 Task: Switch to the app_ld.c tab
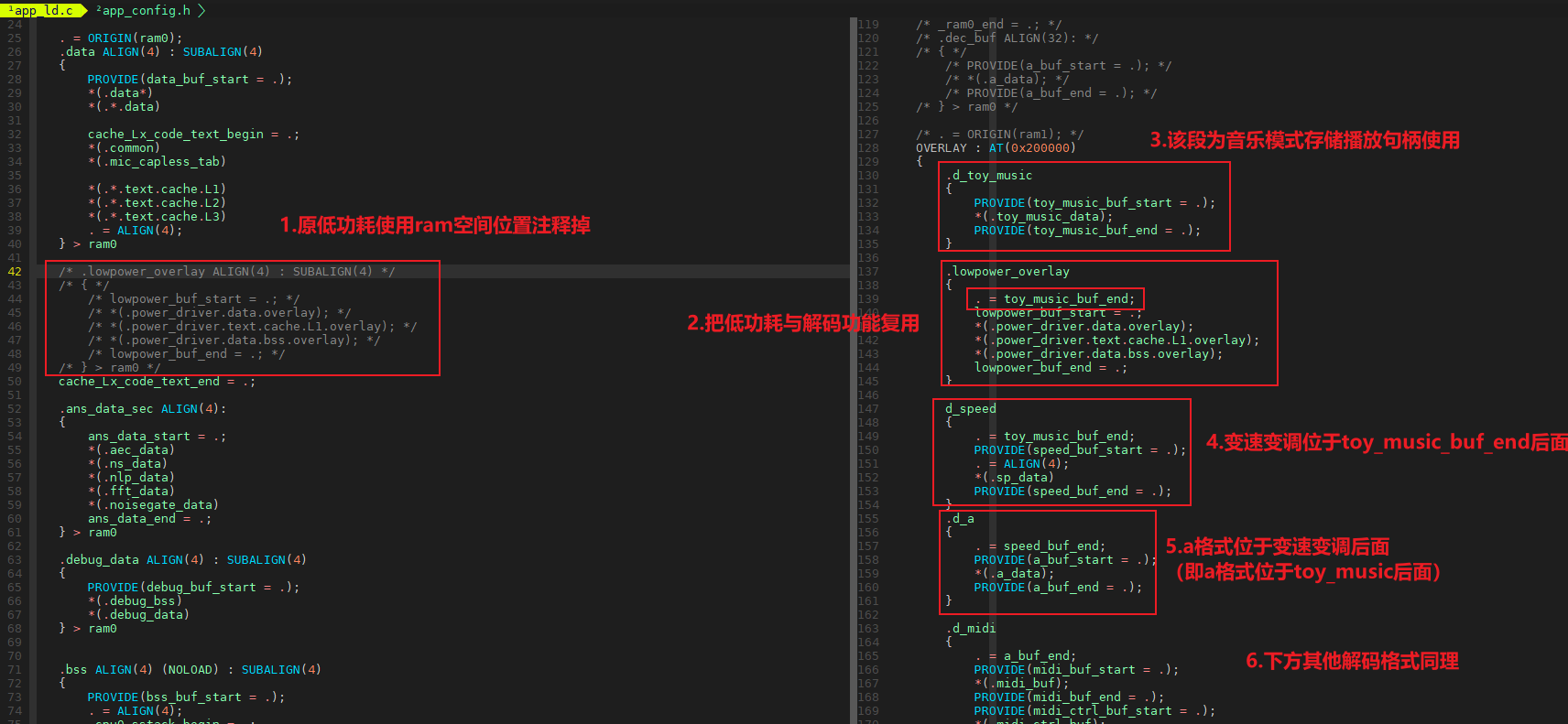(x=42, y=10)
